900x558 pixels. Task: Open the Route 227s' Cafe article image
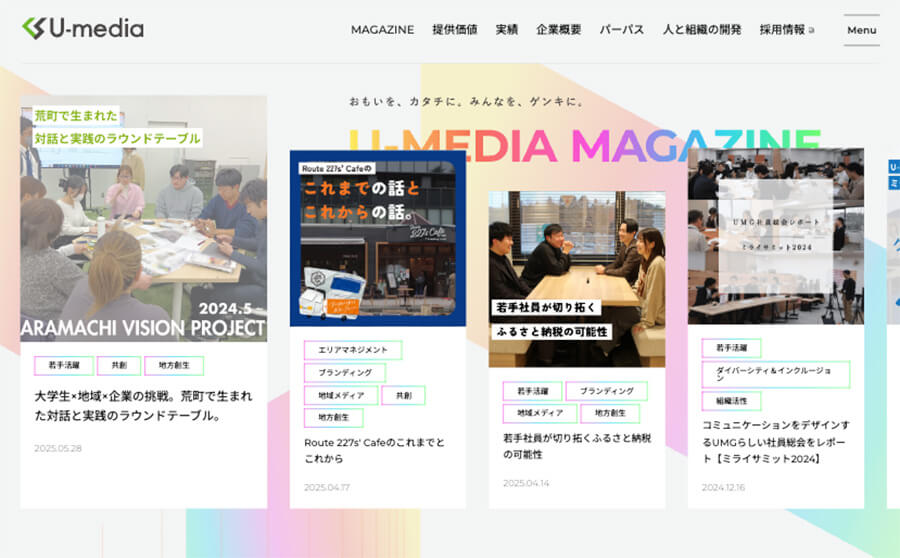[x=378, y=238]
